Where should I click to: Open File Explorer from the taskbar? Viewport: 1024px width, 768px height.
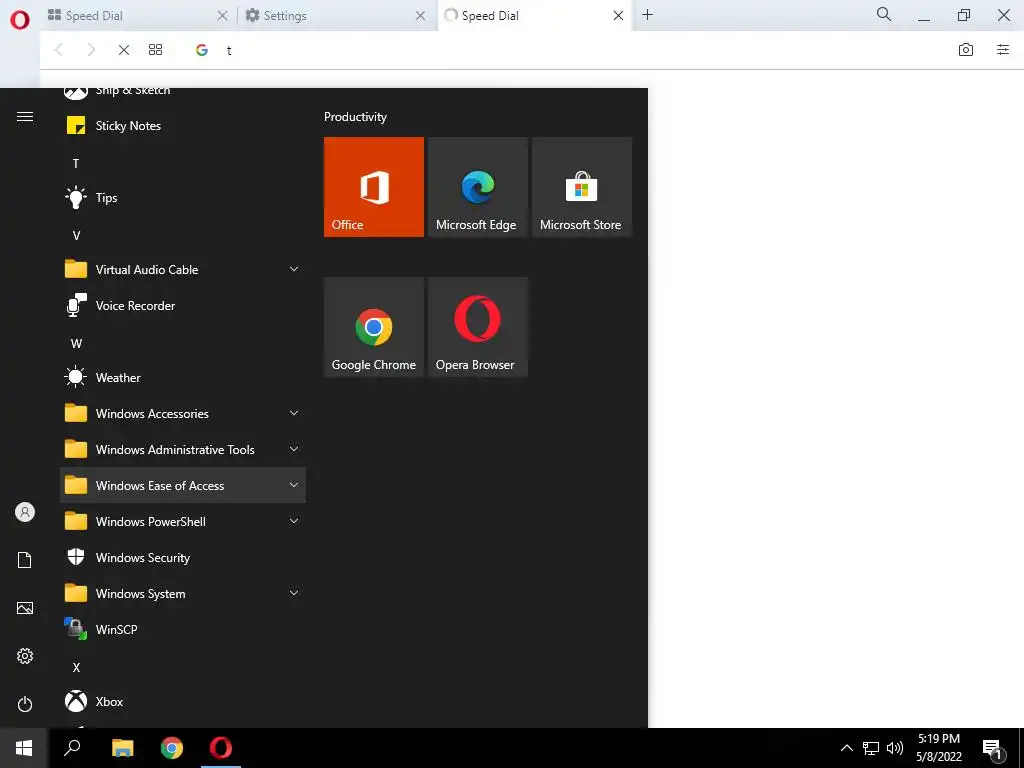tap(123, 748)
